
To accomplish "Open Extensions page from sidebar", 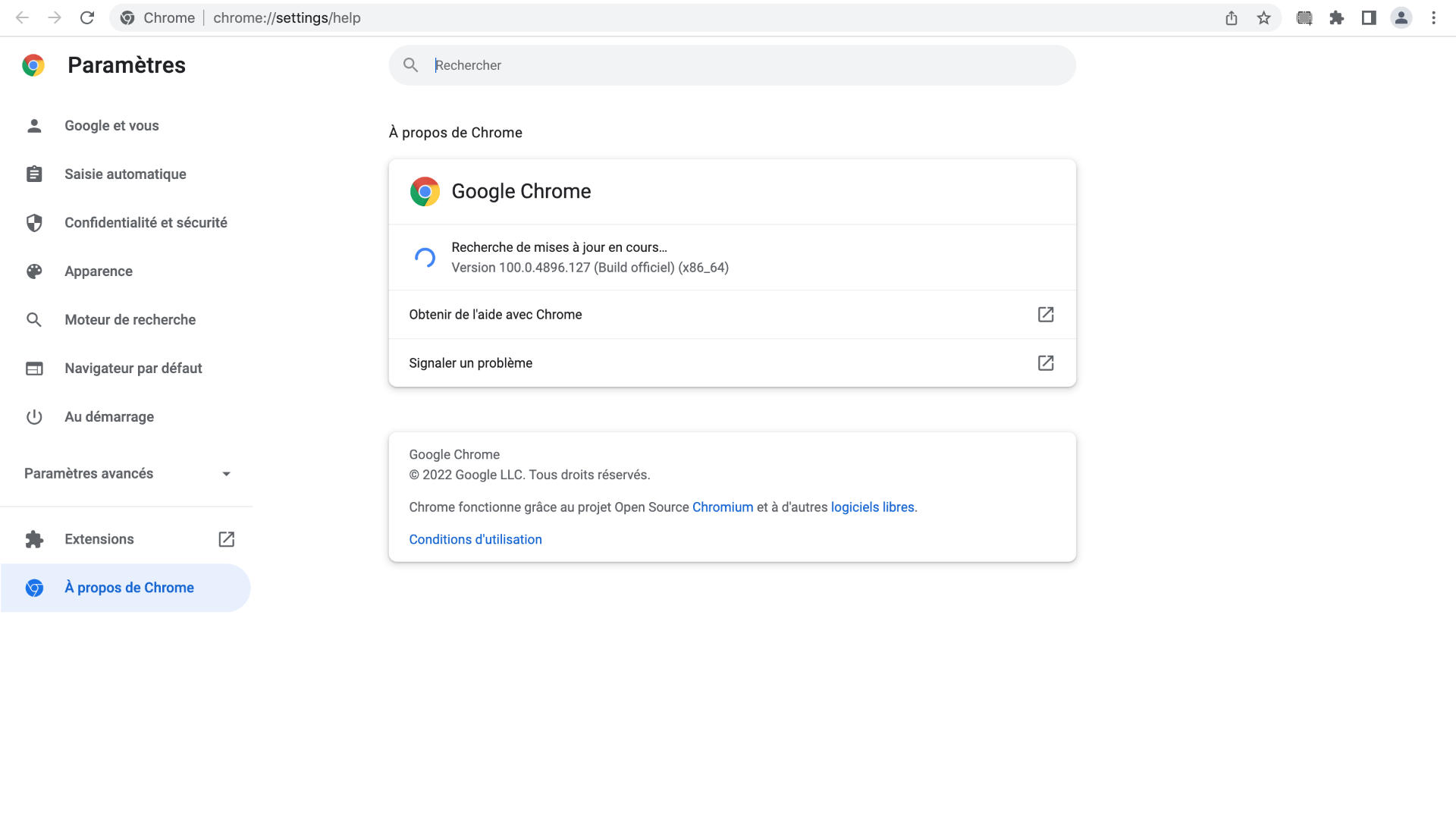I will point(126,539).
